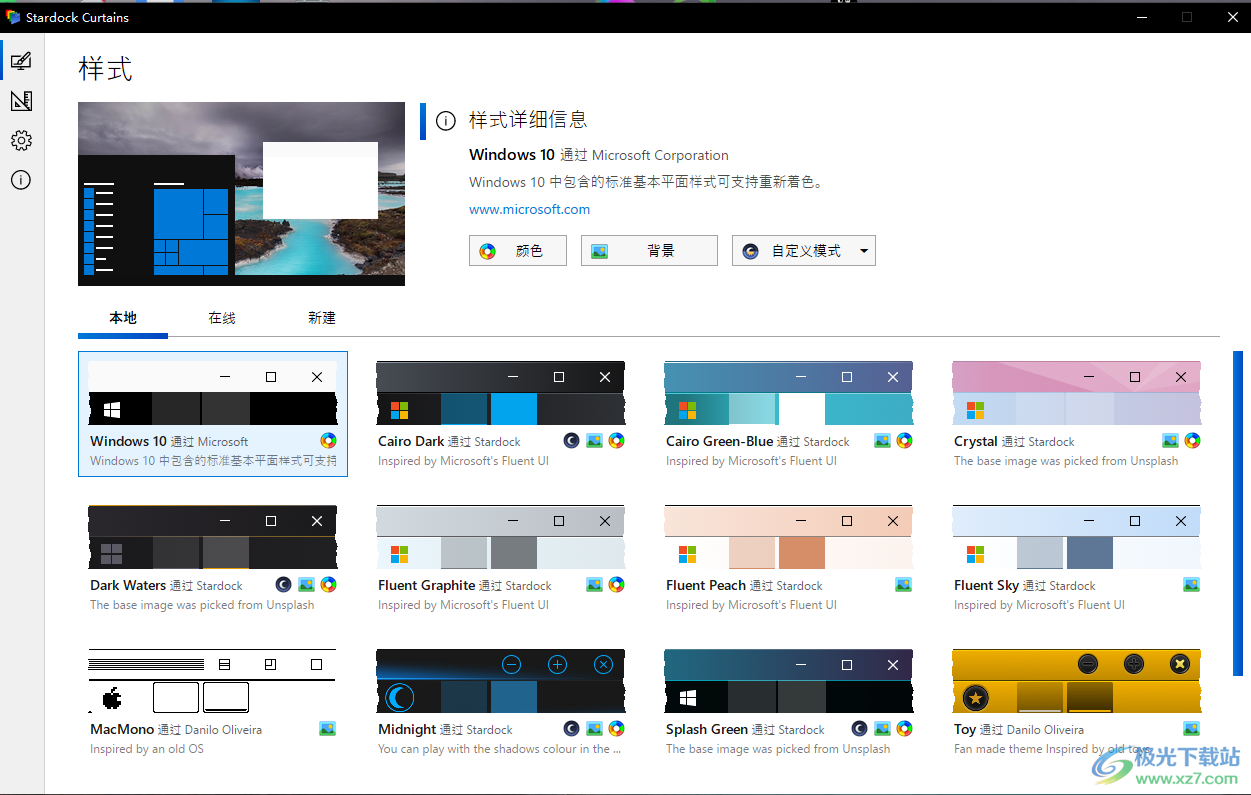Open the 自定义模式 dropdown
Screen dimensions: 1251x795
(x=803, y=250)
